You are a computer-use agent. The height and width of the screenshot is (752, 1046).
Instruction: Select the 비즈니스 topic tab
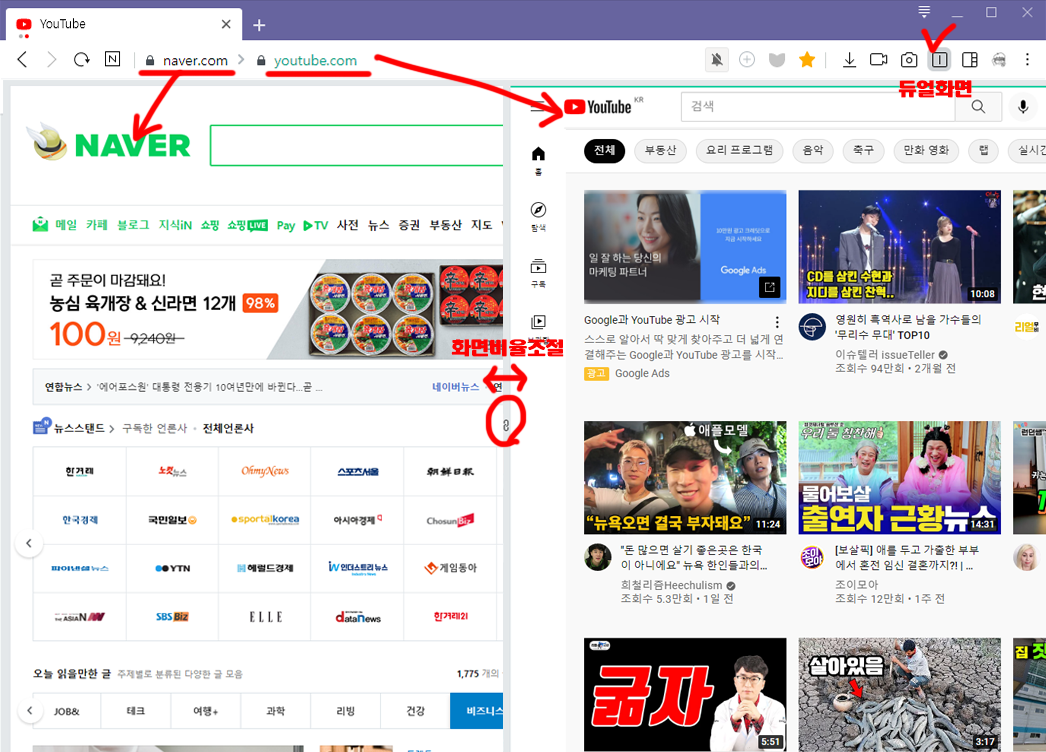point(478,711)
